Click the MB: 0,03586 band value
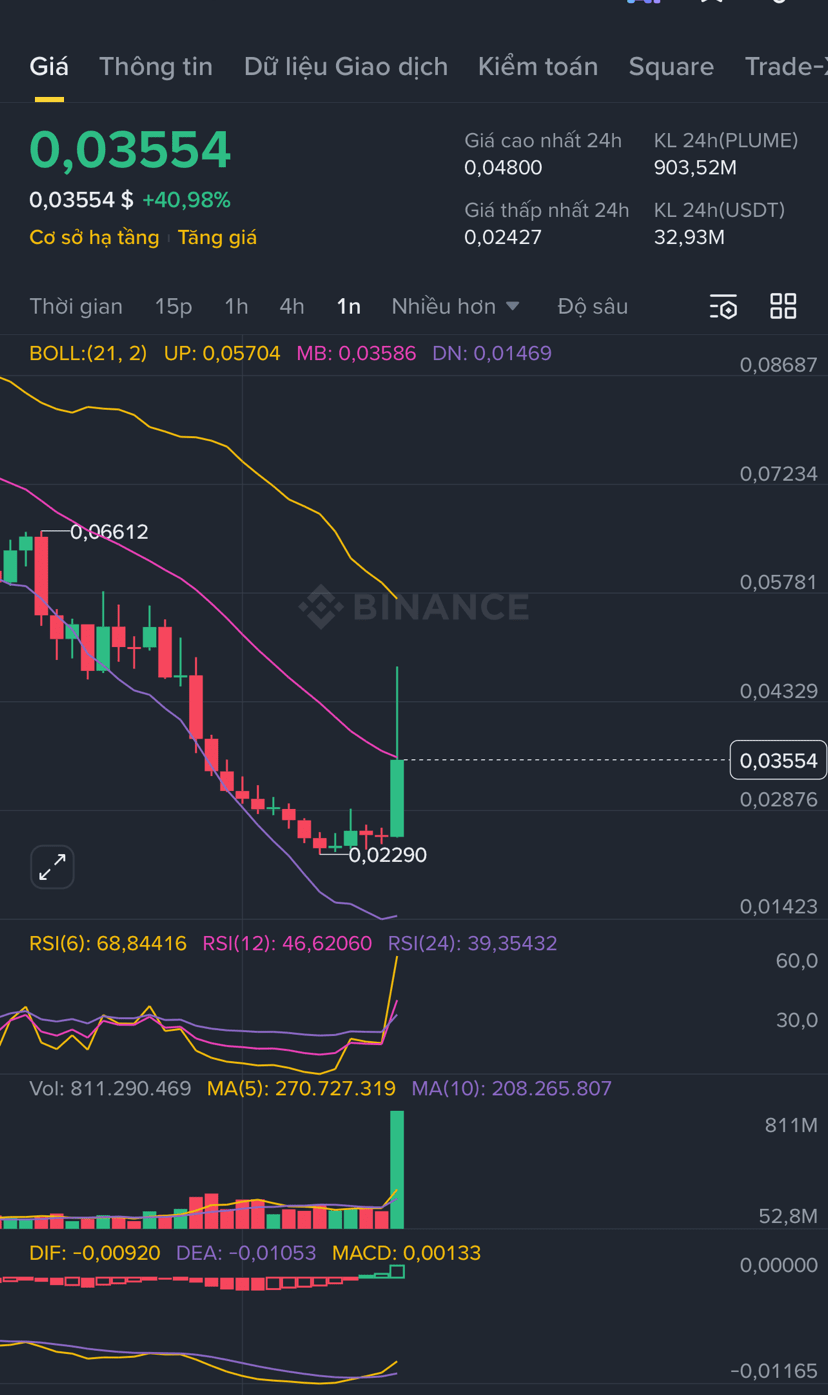Viewport: 828px width, 1395px height. pos(356,353)
